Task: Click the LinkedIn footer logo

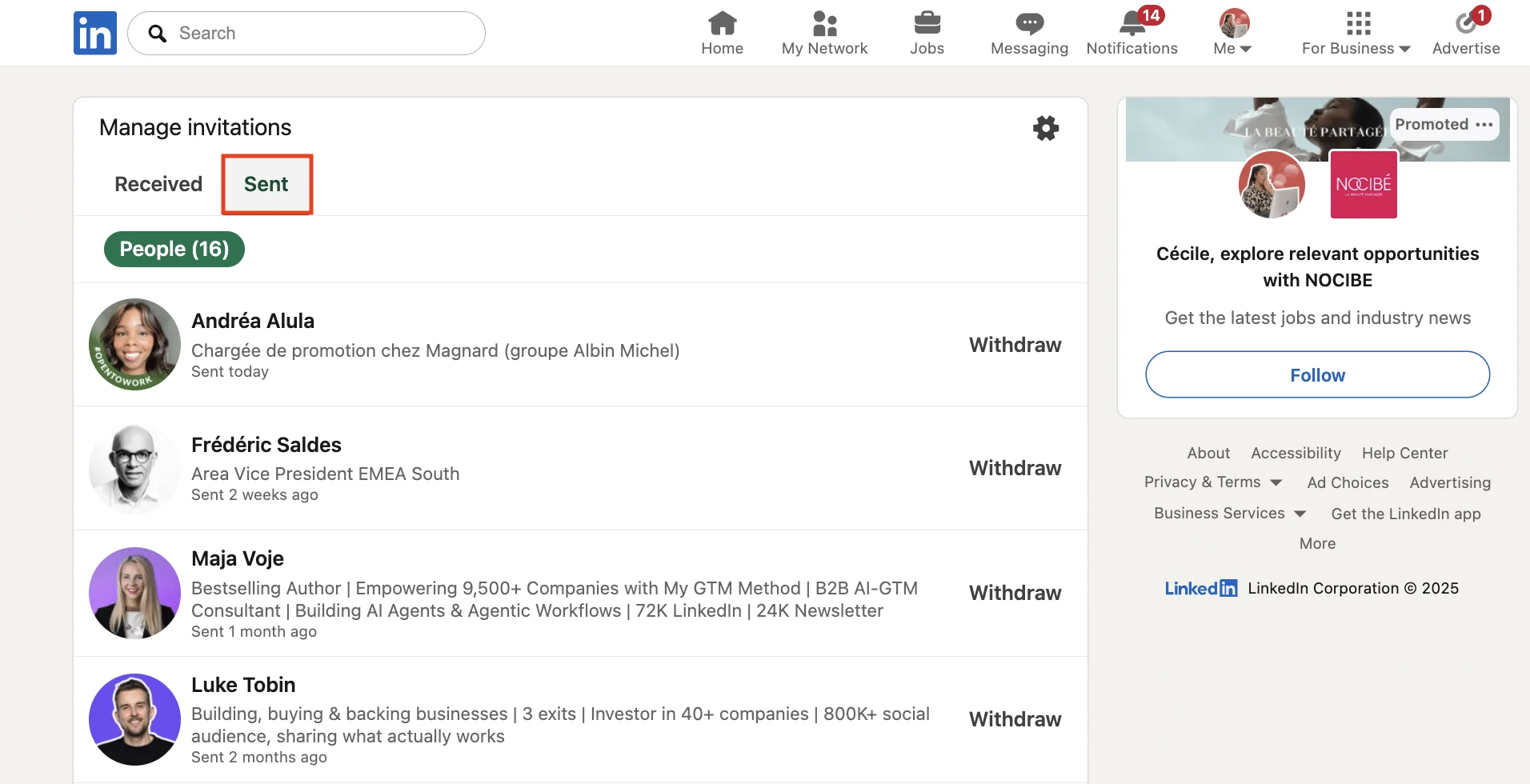Action: (1200, 589)
